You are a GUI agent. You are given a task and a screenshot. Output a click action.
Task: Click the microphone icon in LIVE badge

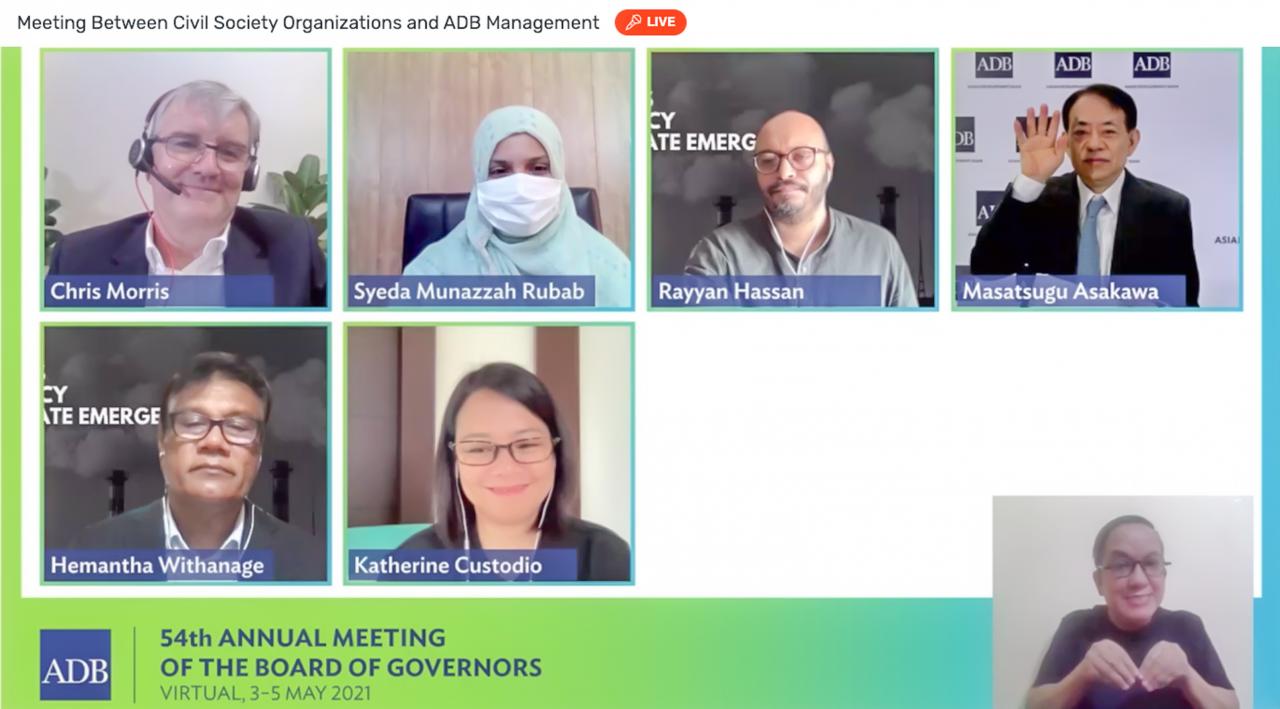[633, 22]
